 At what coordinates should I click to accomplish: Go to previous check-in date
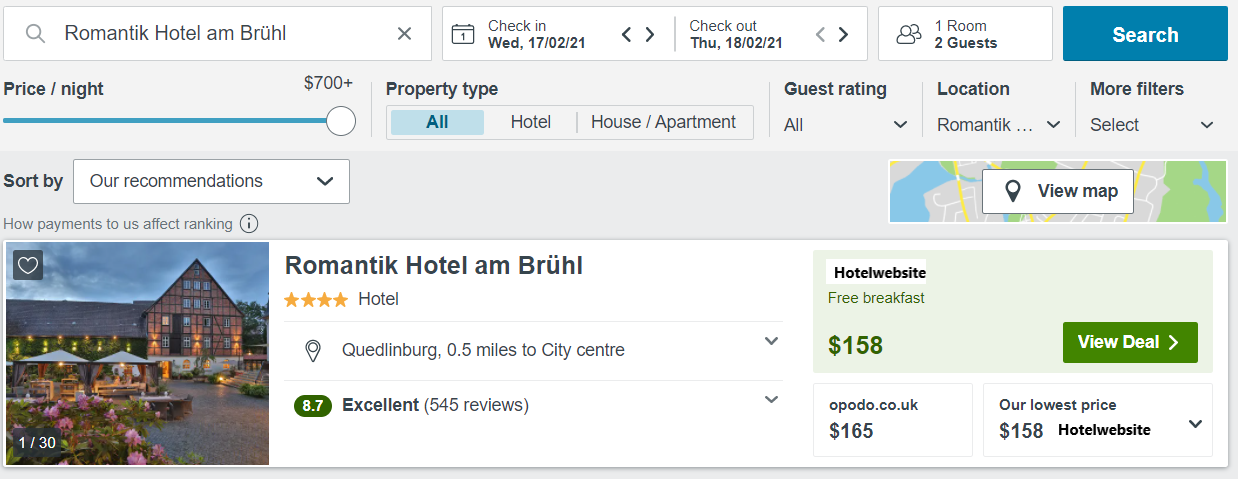pyautogui.click(x=627, y=34)
